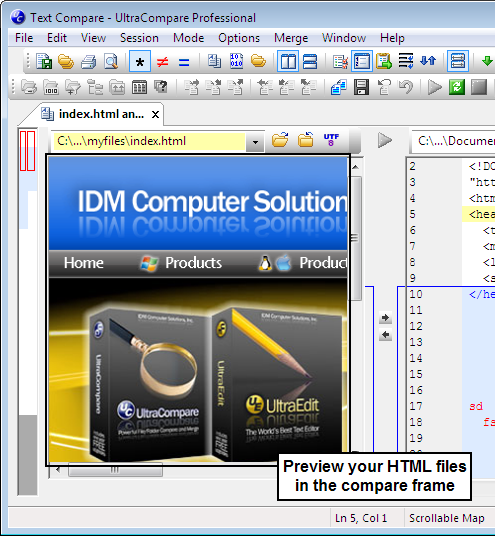
Task: Toggle horizontal stacked layout button
Action: click(310, 62)
